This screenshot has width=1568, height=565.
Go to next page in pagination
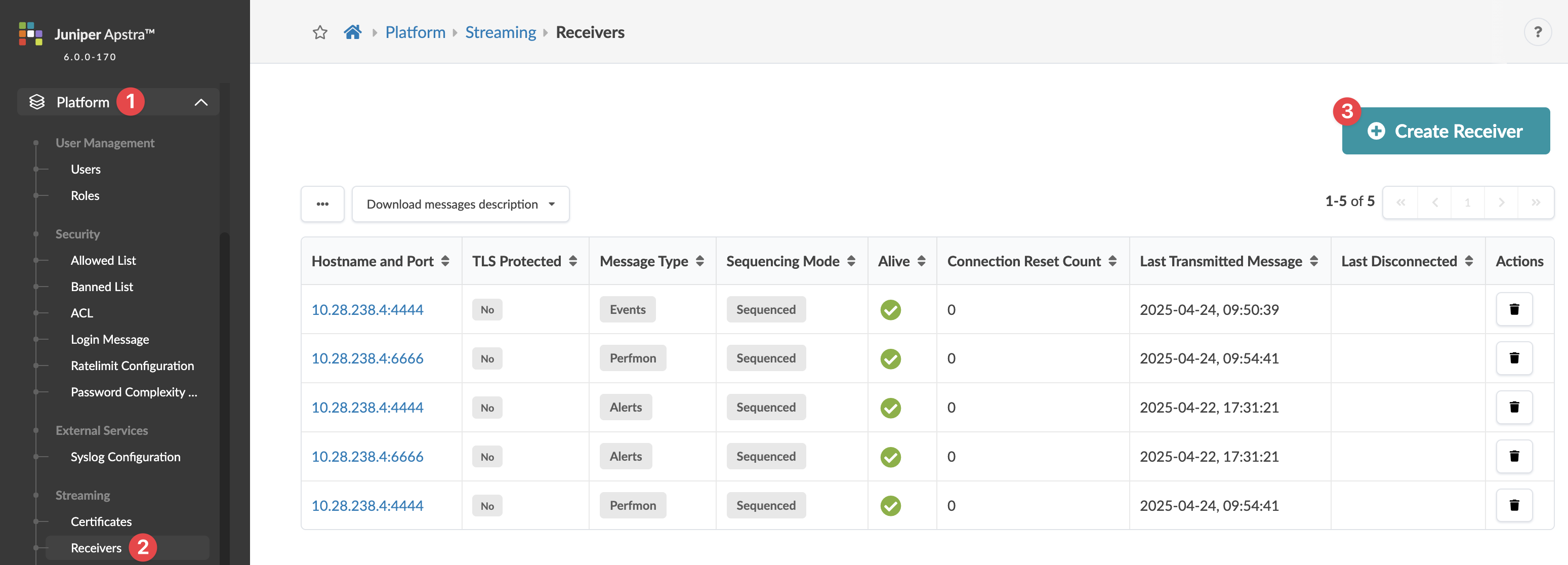[1501, 202]
